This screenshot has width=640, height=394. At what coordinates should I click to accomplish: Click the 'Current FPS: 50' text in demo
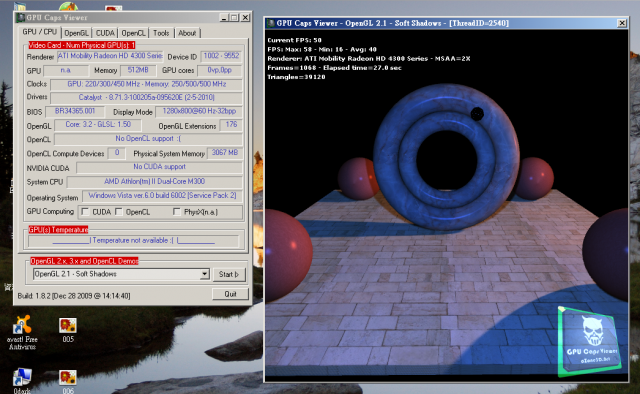tap(294, 40)
